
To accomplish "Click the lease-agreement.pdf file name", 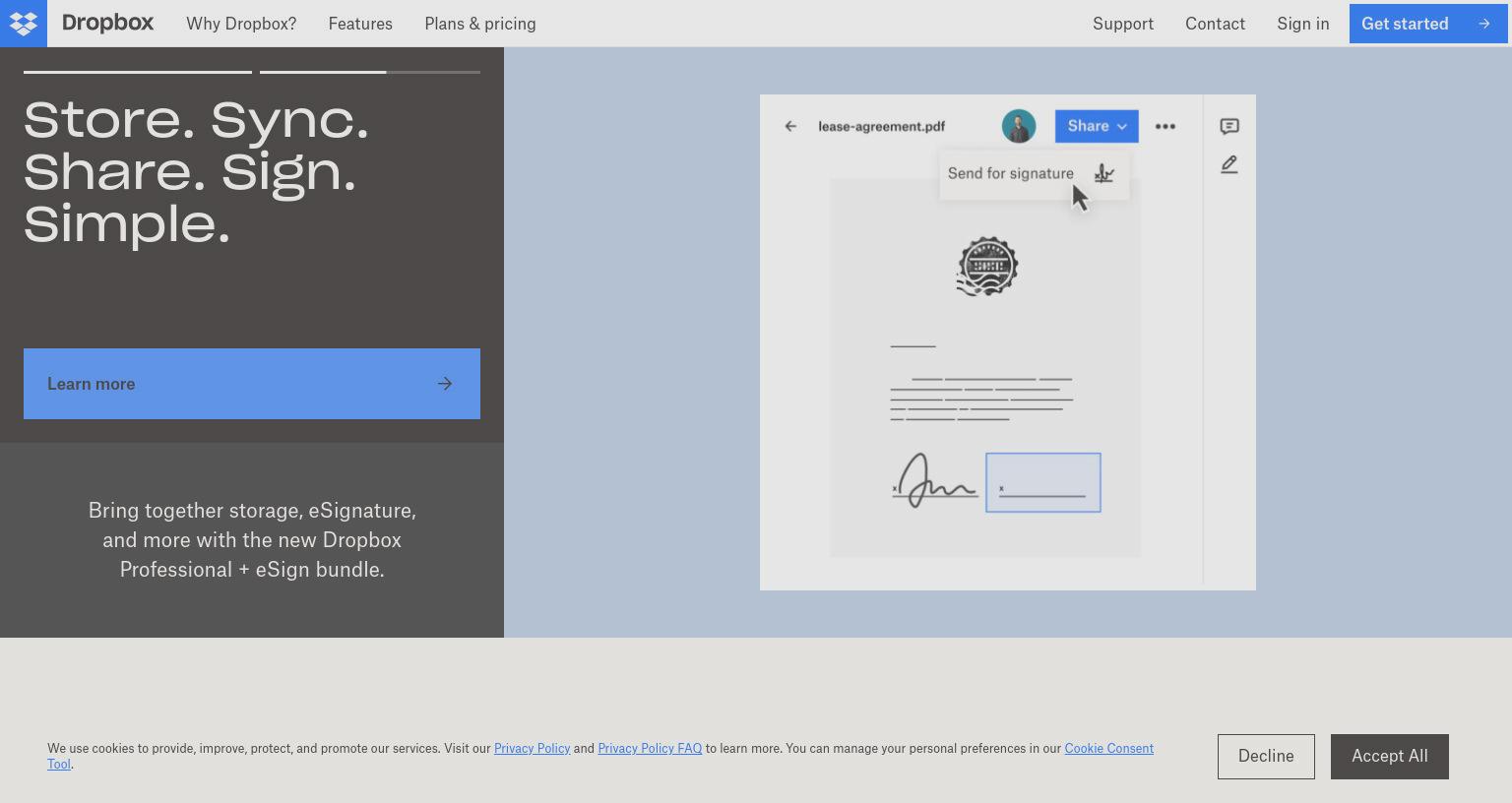I will [882, 126].
